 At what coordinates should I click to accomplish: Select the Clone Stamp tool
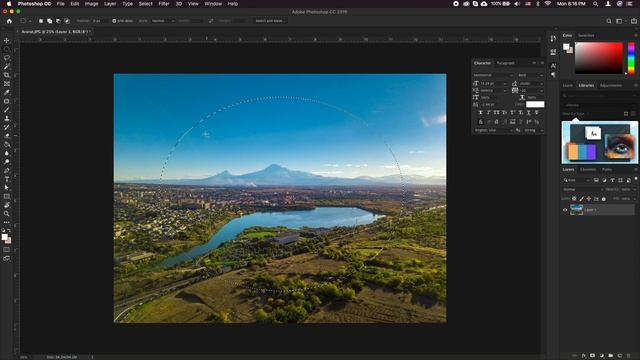click(x=7, y=118)
